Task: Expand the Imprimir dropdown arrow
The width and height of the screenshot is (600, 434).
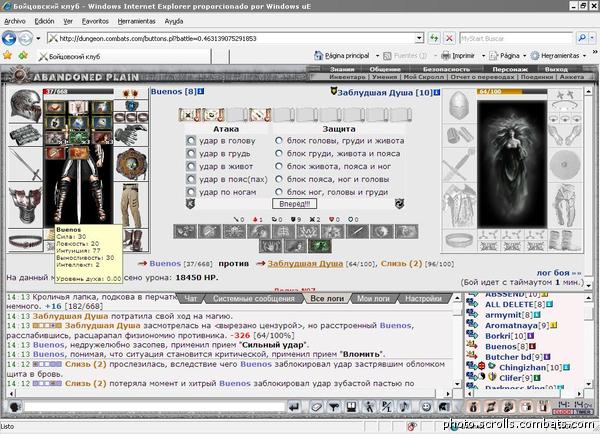Action: coord(483,56)
